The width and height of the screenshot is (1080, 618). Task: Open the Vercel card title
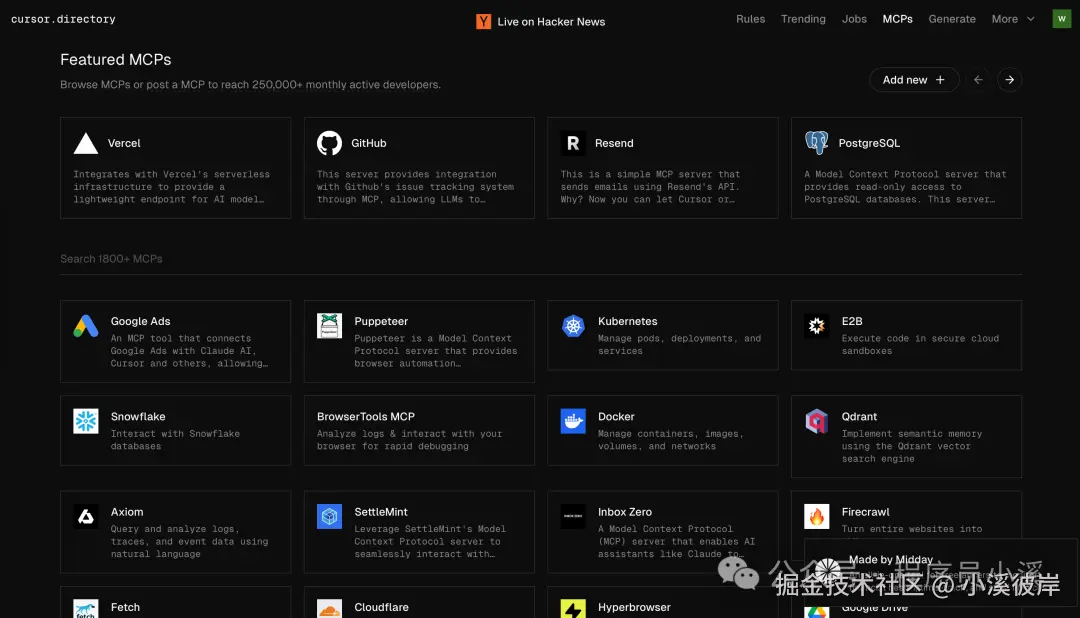124,143
